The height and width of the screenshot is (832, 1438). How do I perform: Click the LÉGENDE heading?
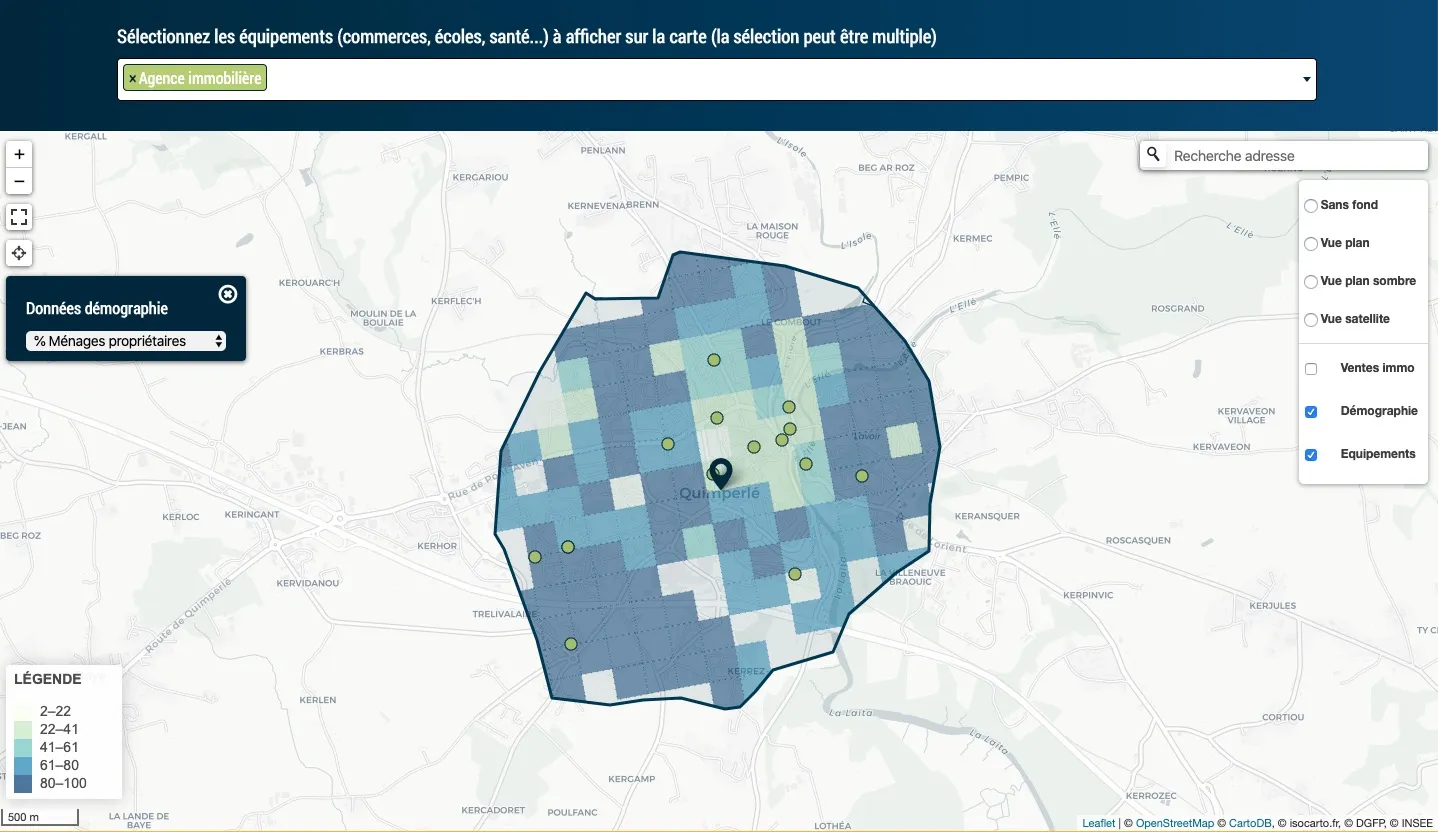click(48, 679)
